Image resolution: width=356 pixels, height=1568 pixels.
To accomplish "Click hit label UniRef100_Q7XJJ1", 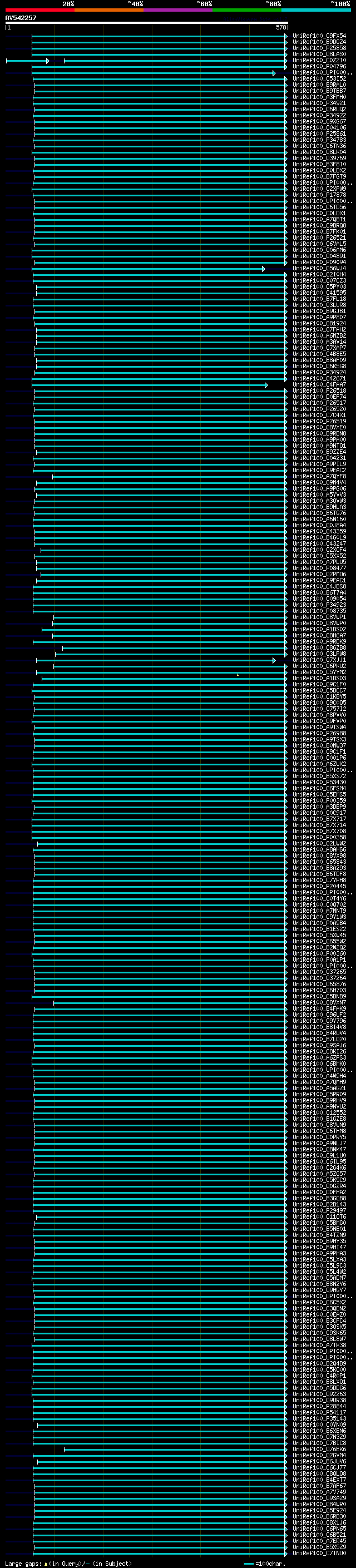I will [319, 660].
